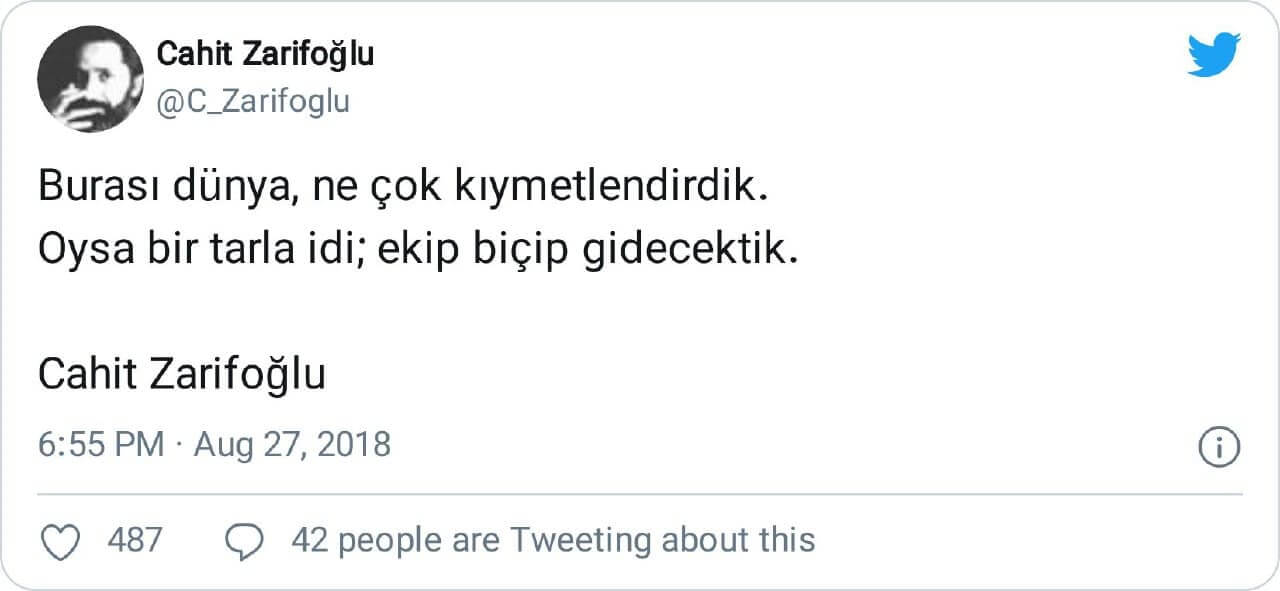Click the number 42 beside the reply icon
Screen dimensions: 1280x591
310,540
